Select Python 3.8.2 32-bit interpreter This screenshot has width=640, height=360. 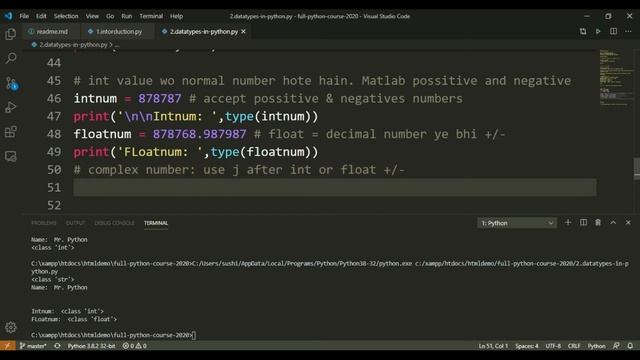tap(91, 346)
